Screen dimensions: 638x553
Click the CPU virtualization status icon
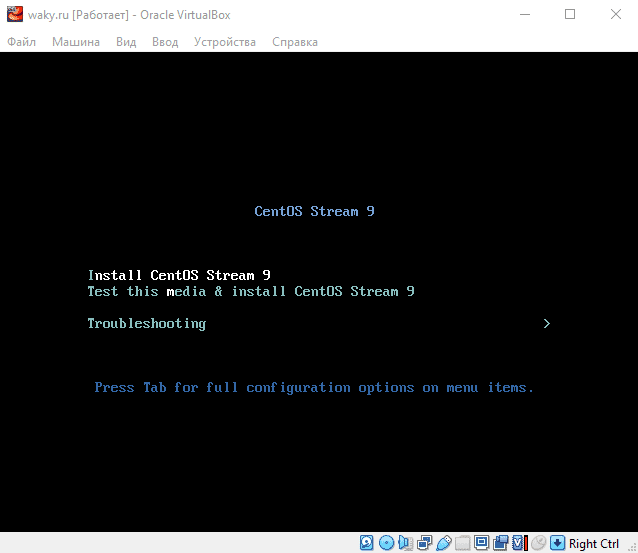click(520, 543)
